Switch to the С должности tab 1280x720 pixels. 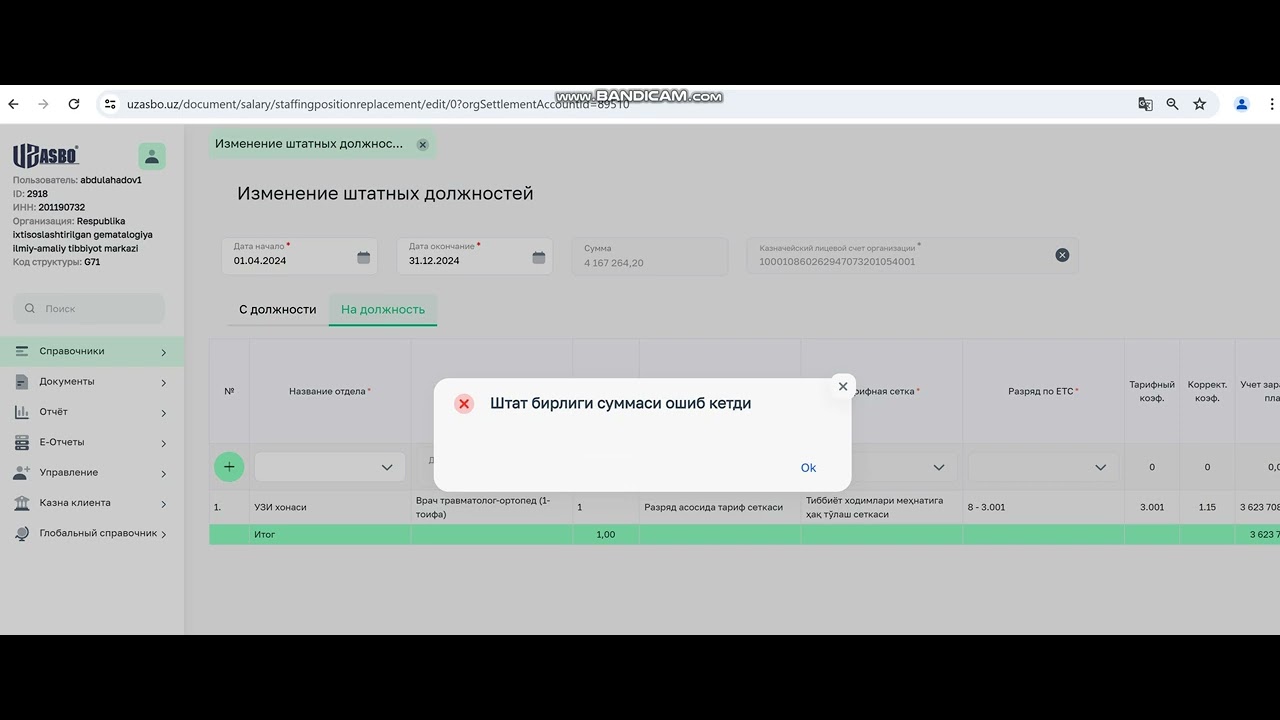pos(278,309)
